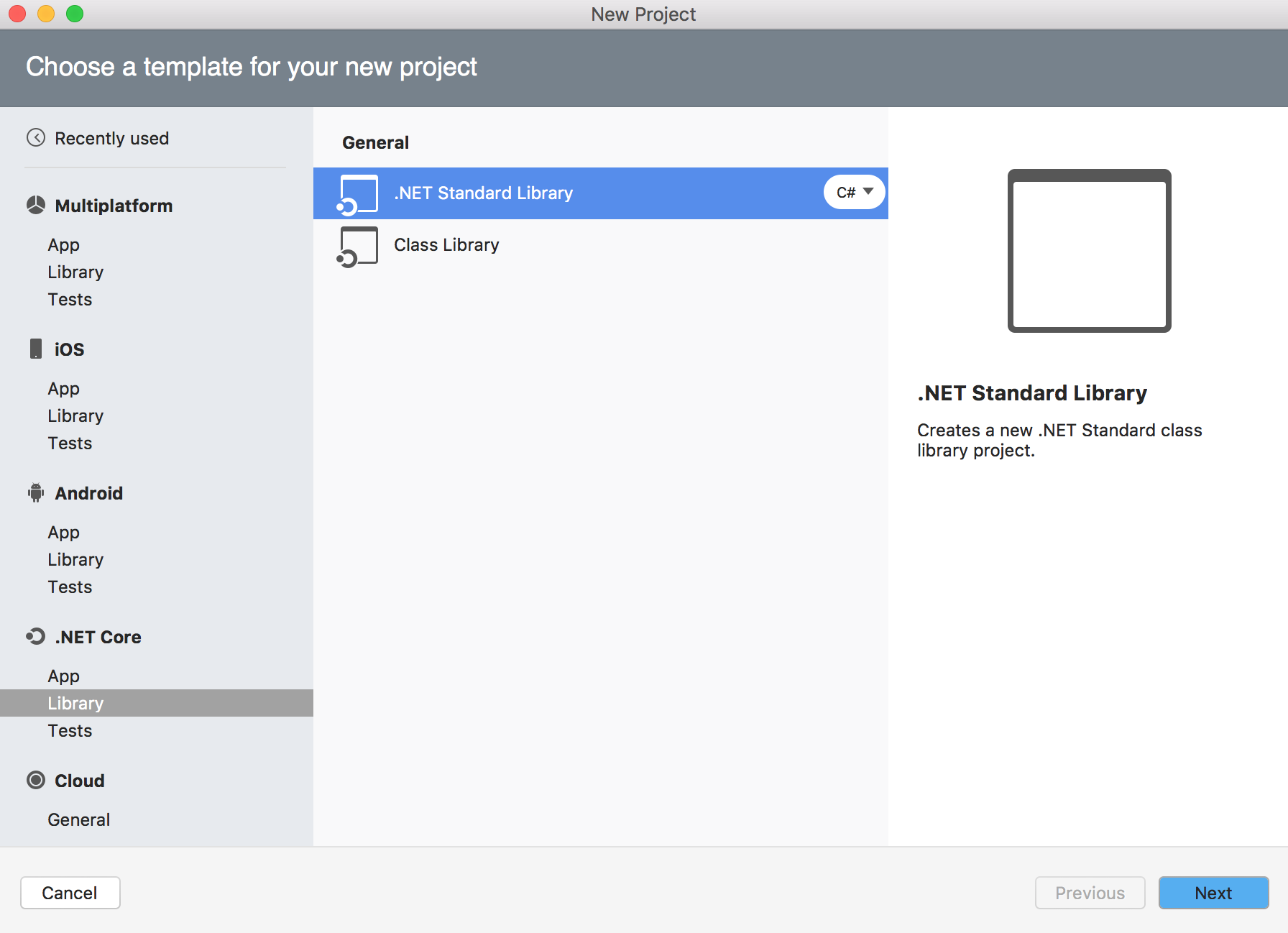
Task: Click the Cloud heading
Action: coord(80,781)
